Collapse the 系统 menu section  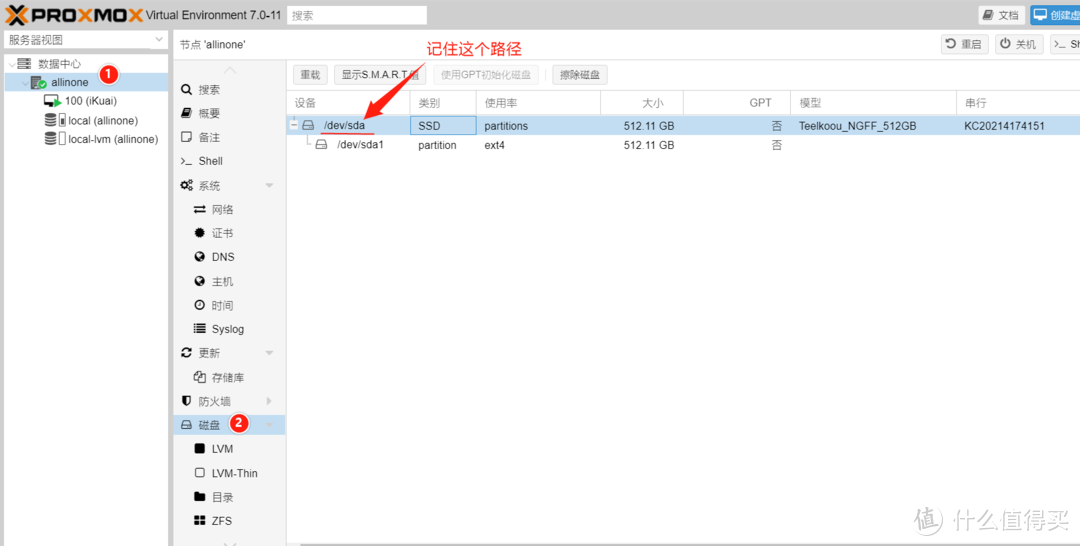[x=269, y=186]
